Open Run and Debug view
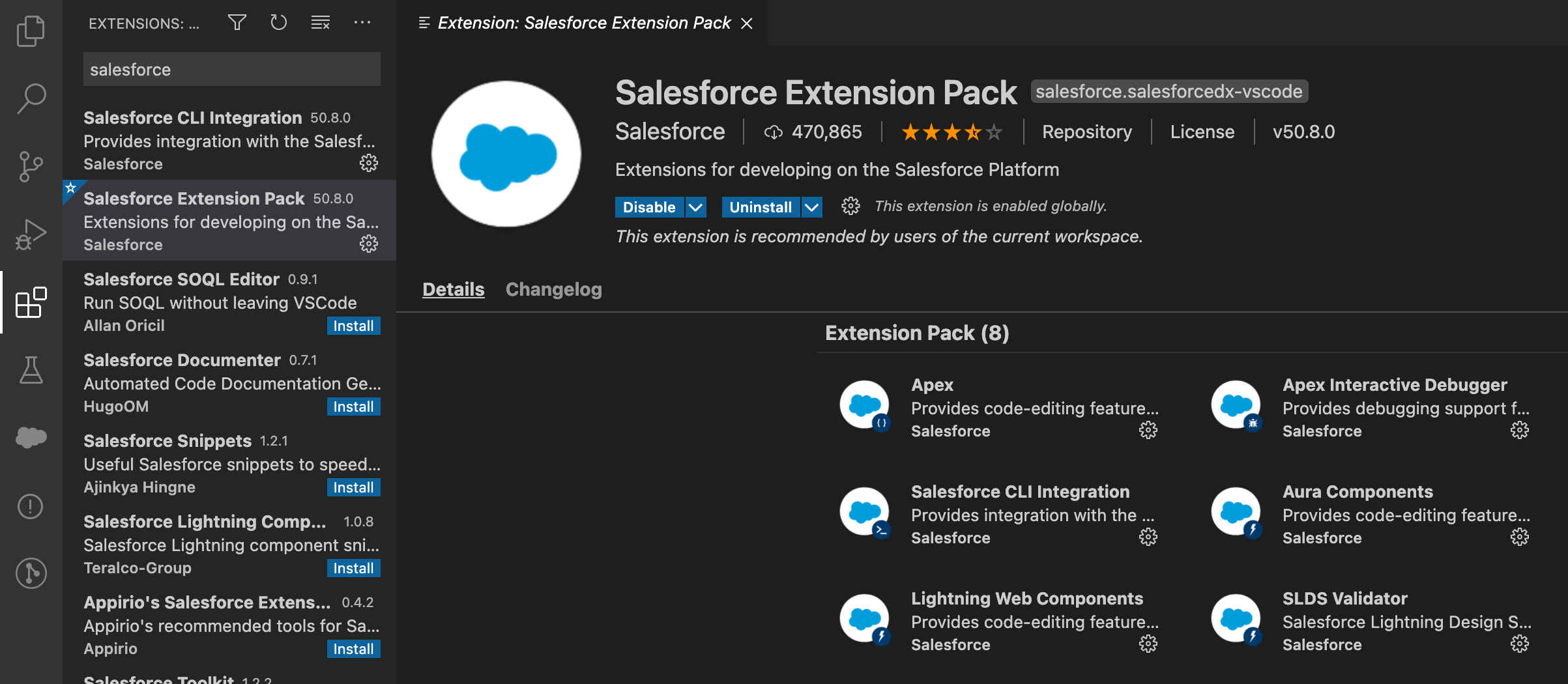Screen dimensions: 1568x684 point(31,235)
